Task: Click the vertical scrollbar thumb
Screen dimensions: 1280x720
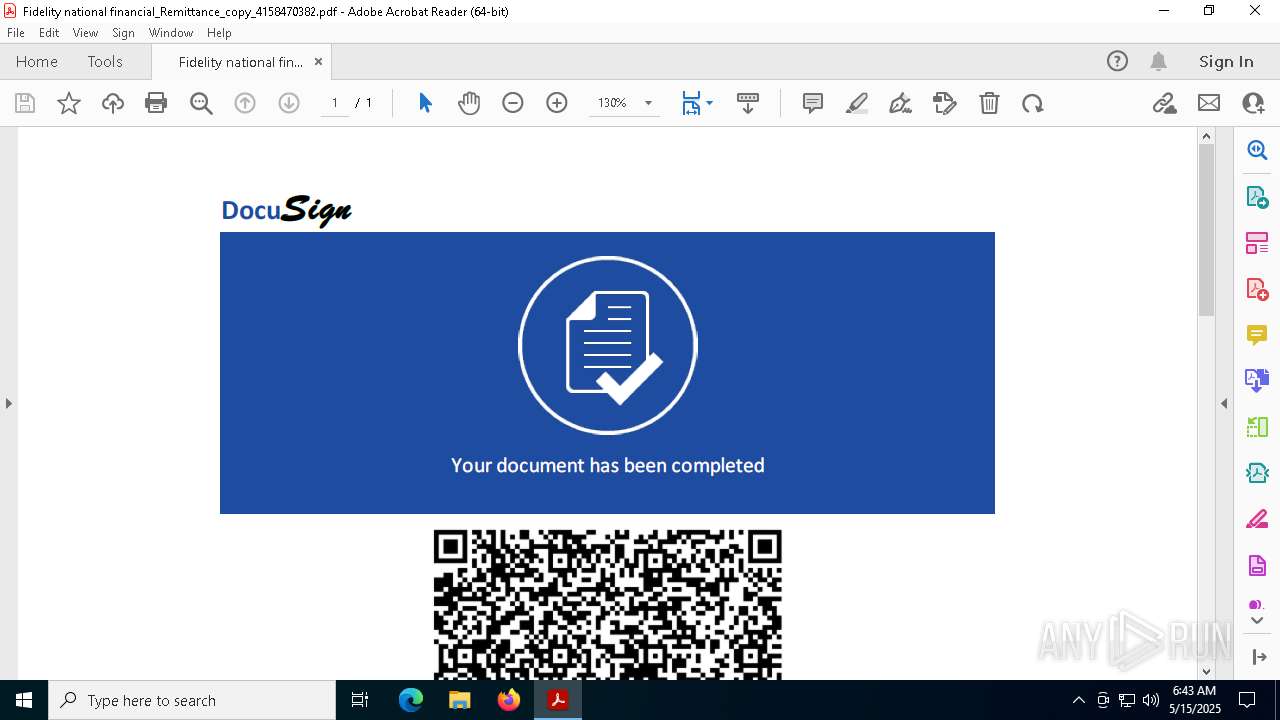Action: pyautogui.click(x=1206, y=231)
